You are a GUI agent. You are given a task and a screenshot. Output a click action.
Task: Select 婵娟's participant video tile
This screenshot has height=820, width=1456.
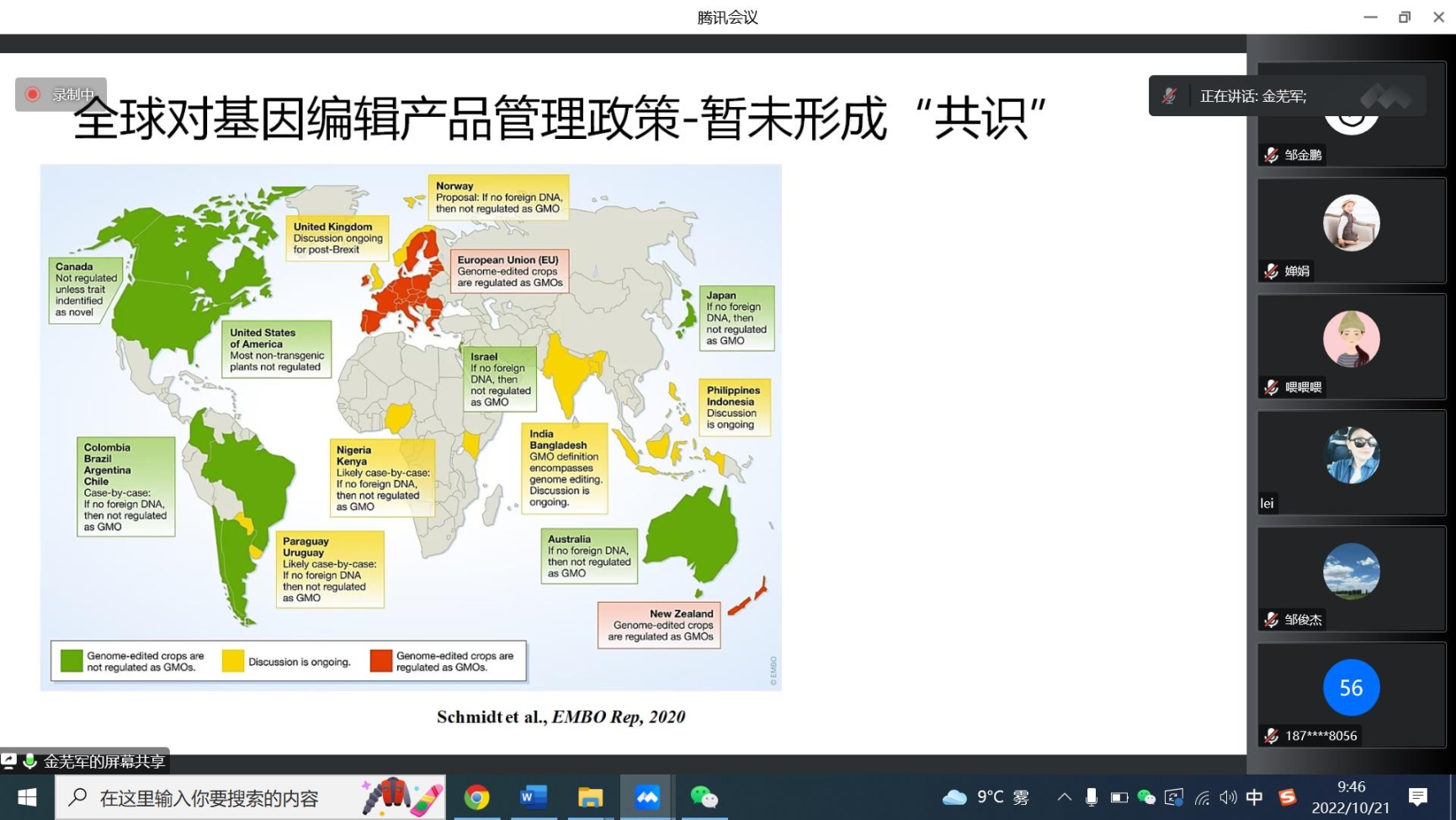pos(1351,231)
